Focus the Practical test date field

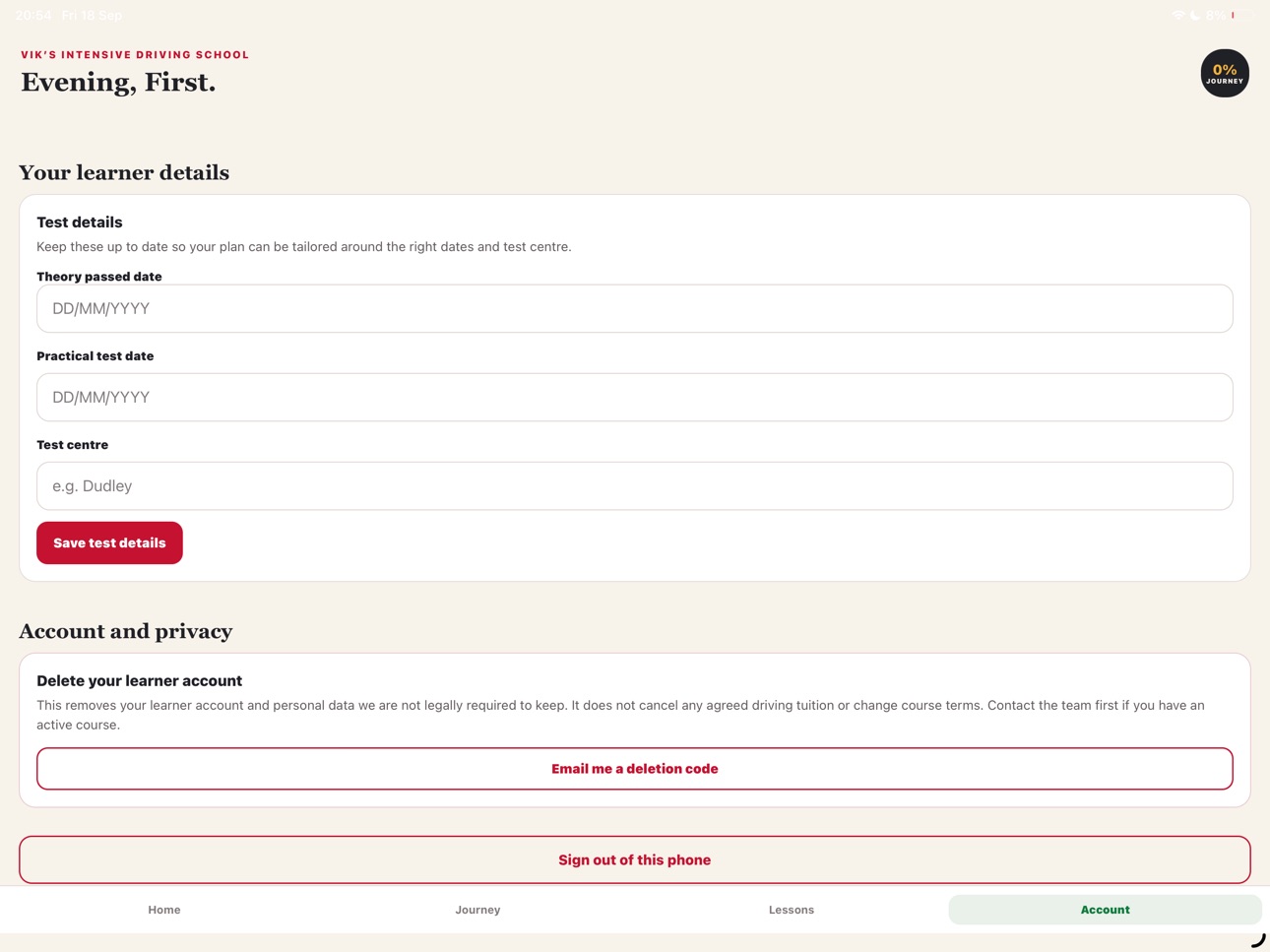(634, 397)
